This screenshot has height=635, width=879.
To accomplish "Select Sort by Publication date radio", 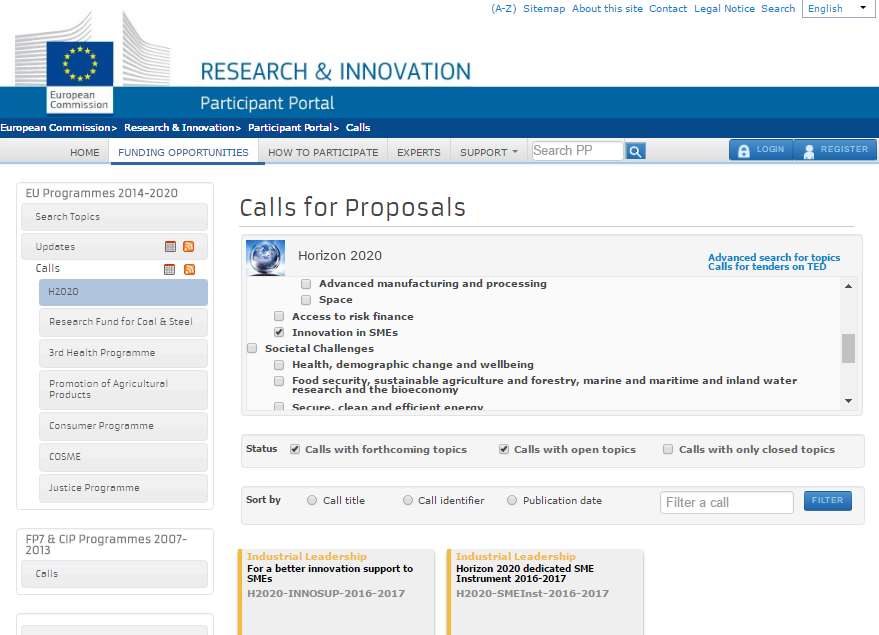I will tap(512, 500).
